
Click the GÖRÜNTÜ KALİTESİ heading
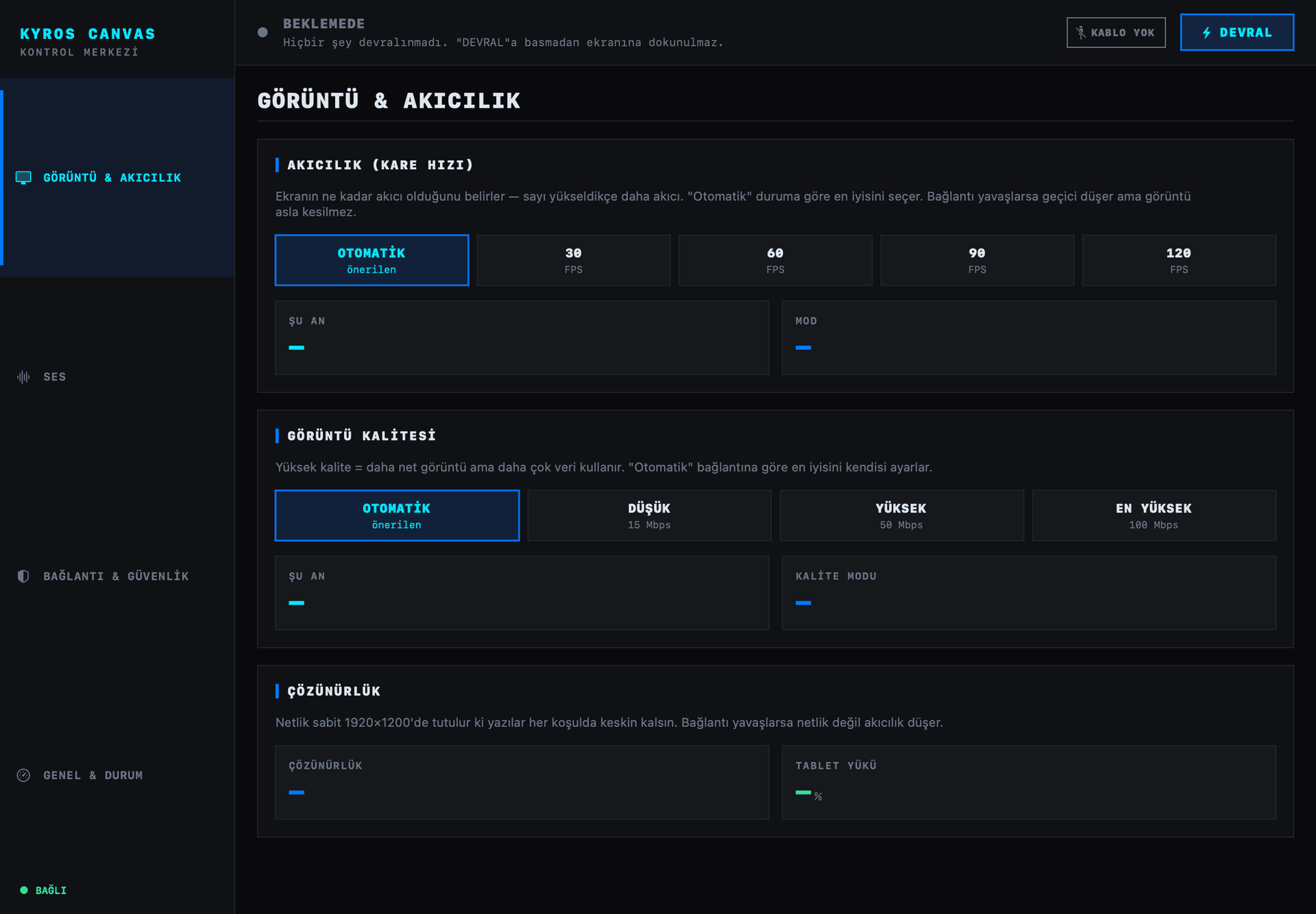click(x=361, y=436)
